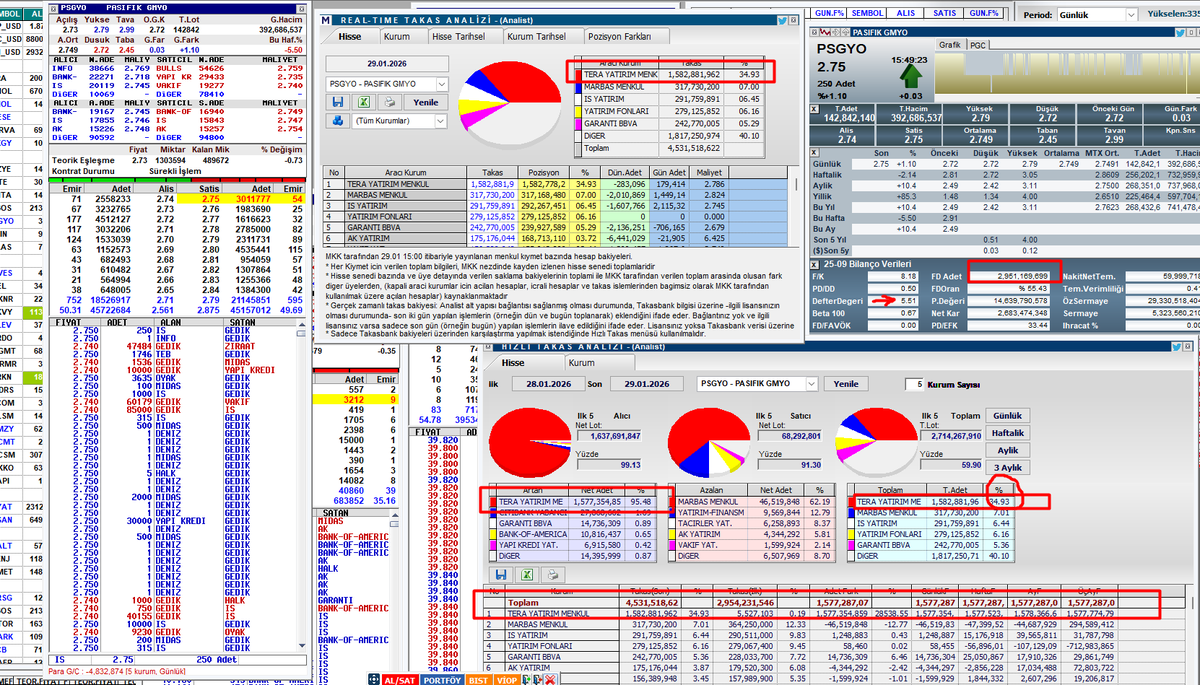Click the TACIRLER YAT. row in Azalan table
The height and width of the screenshot is (685, 1200).
point(754,523)
